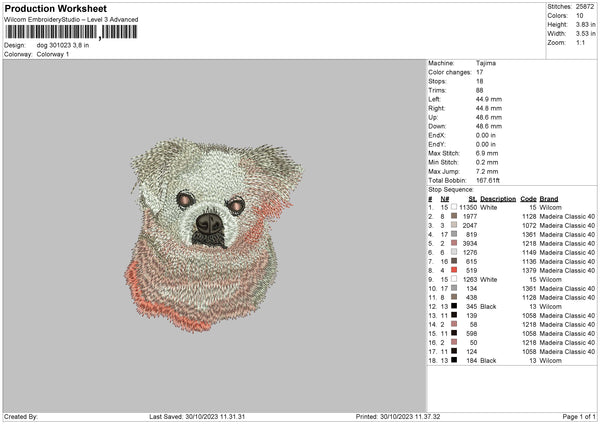Click the gray swatch in stop 4
This screenshot has height=424, width=600.
tap(453, 234)
